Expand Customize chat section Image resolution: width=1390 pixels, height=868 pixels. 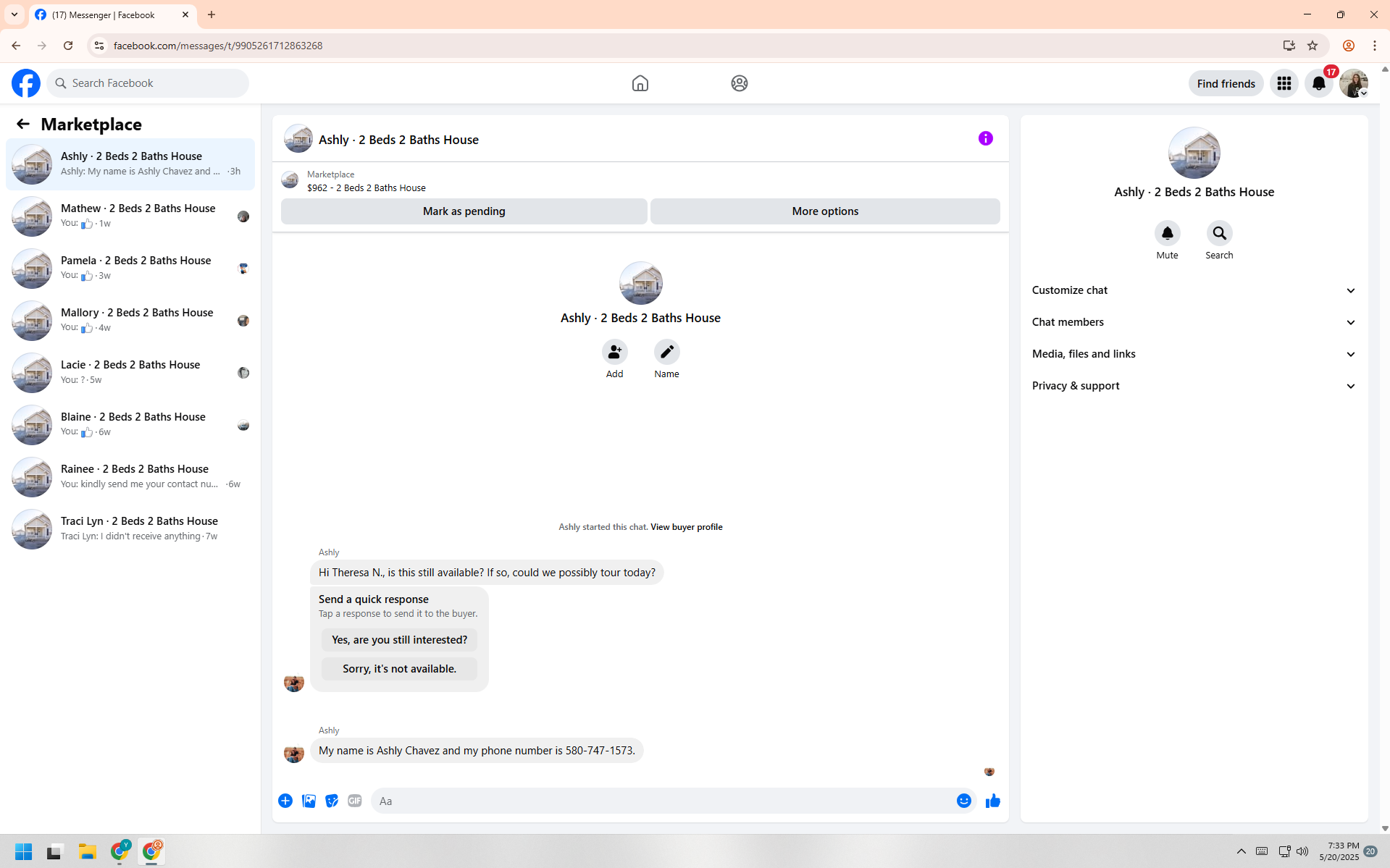(1194, 290)
